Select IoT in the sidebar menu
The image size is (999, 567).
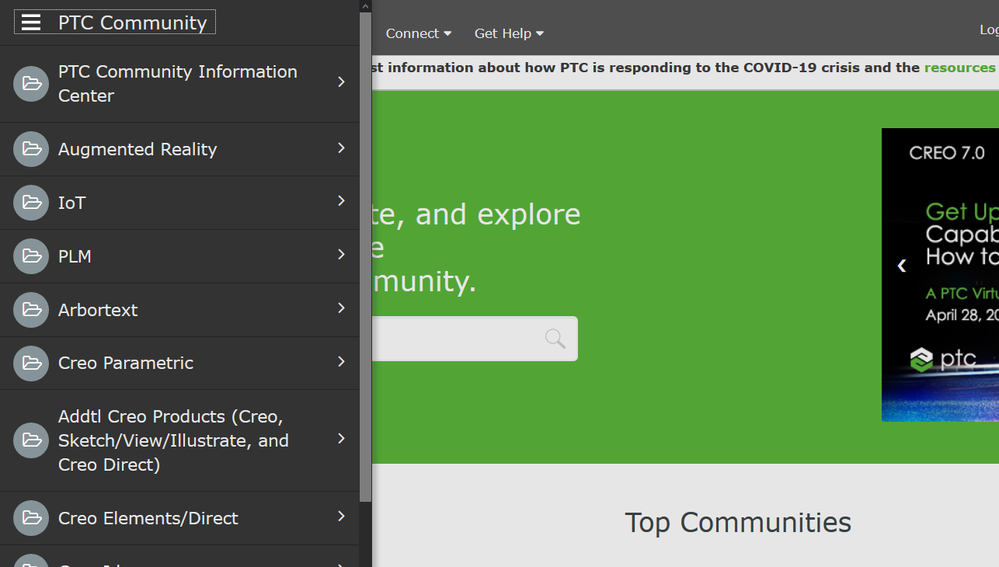point(72,203)
